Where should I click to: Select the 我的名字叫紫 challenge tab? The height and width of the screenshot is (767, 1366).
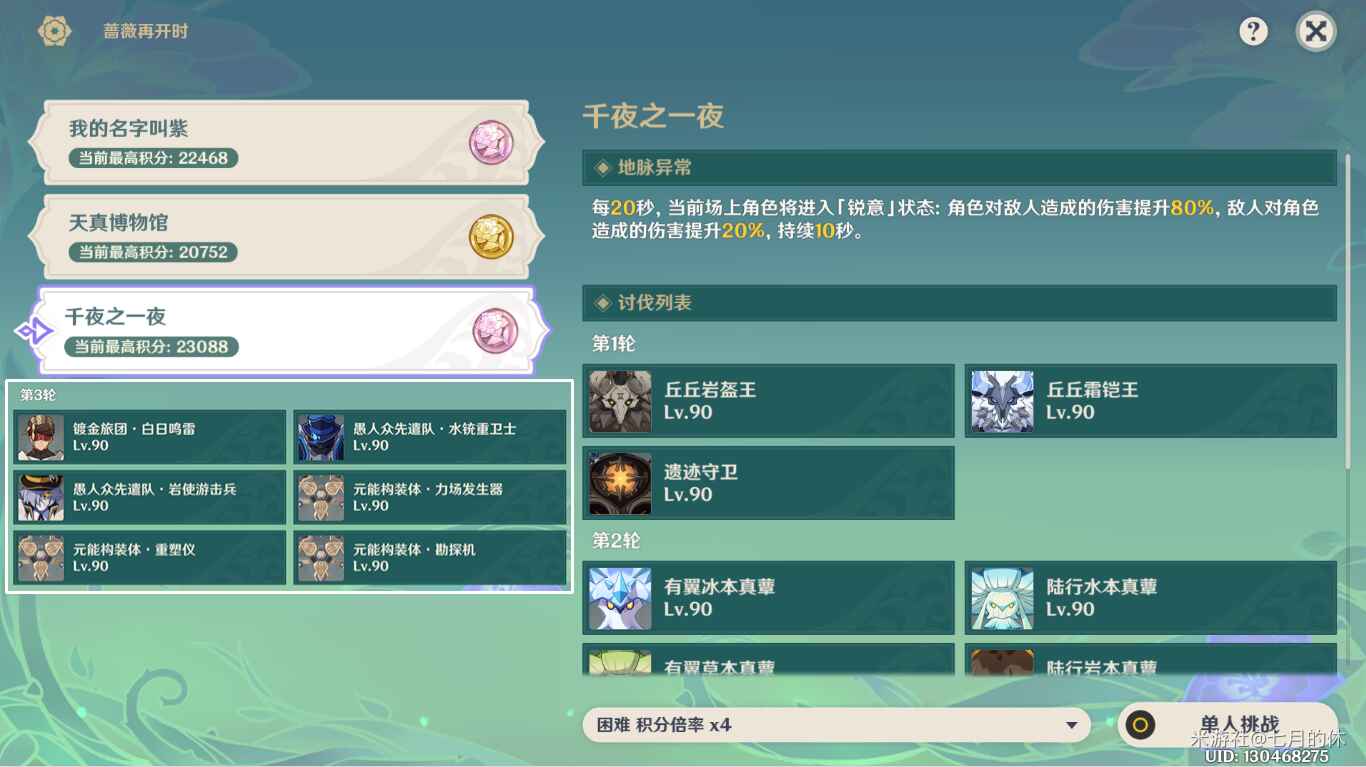[286, 142]
